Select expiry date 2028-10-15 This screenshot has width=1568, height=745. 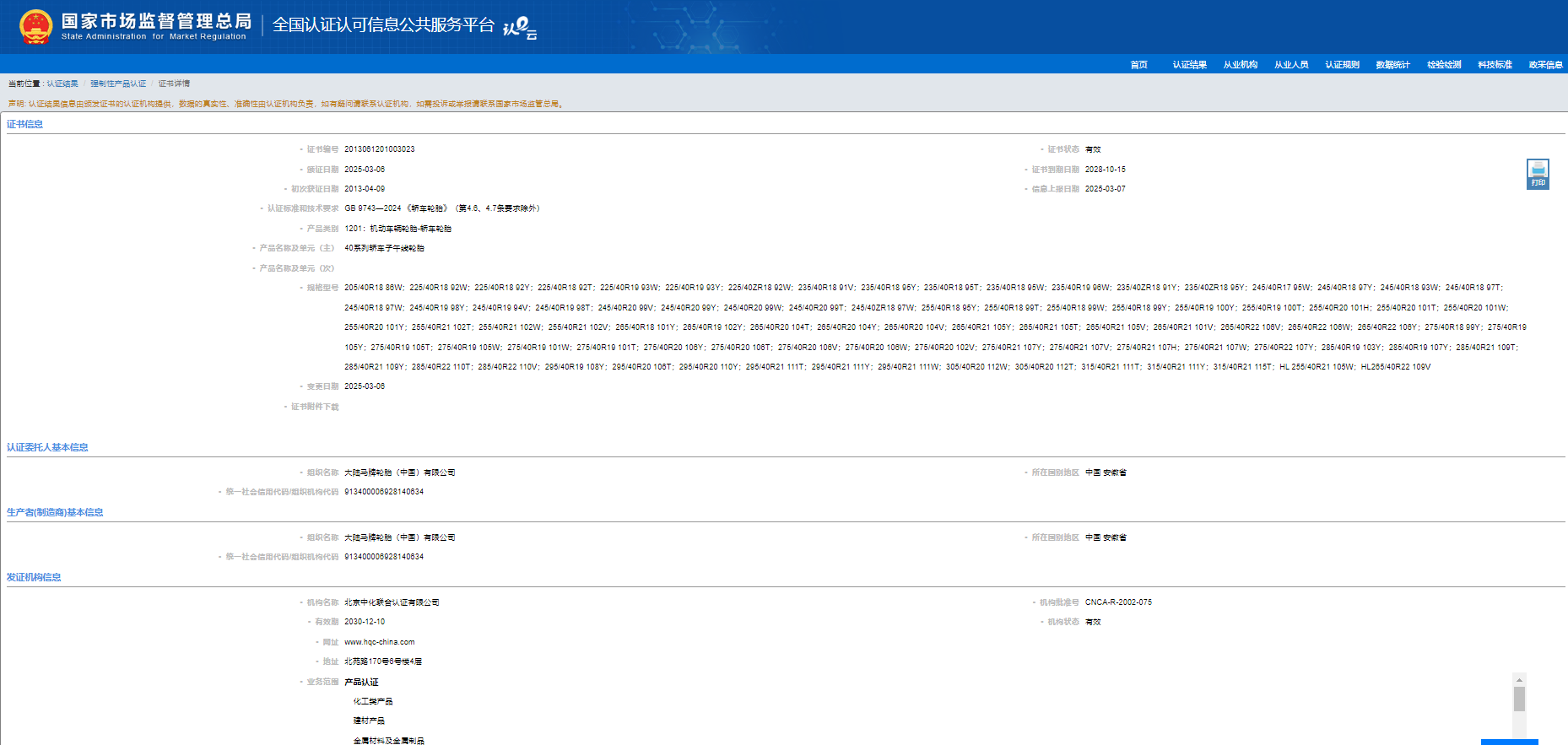pyautogui.click(x=1105, y=170)
